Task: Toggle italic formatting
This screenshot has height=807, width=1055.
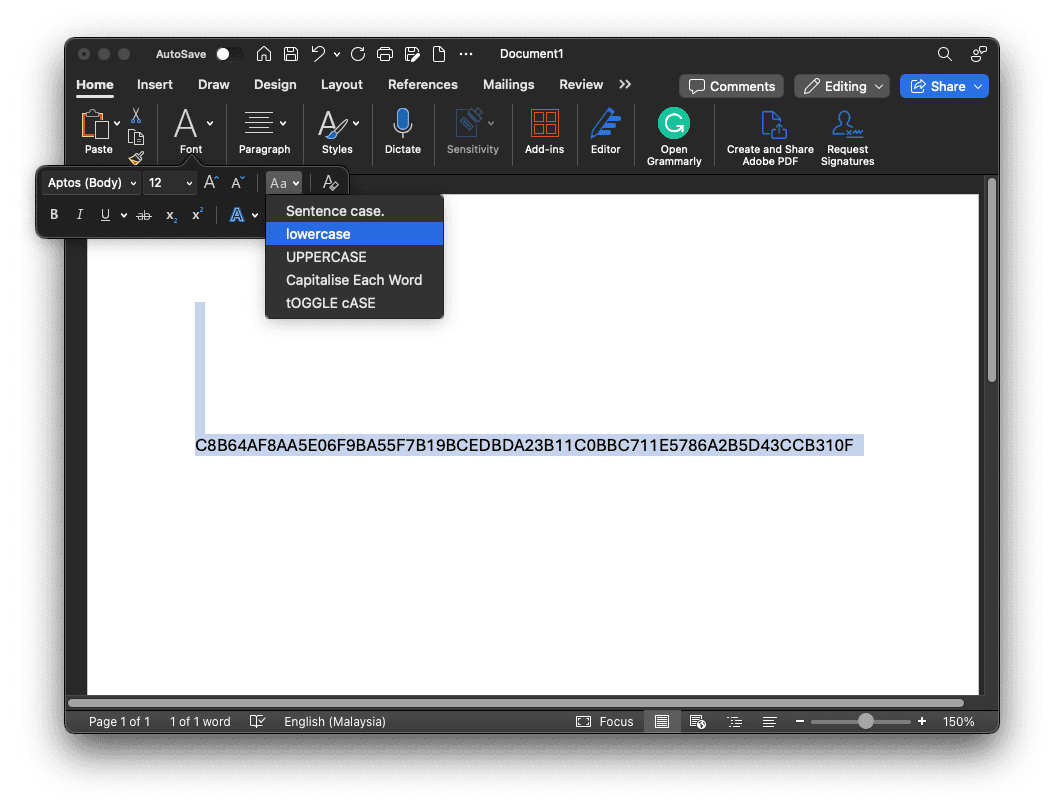Action: click(80, 215)
